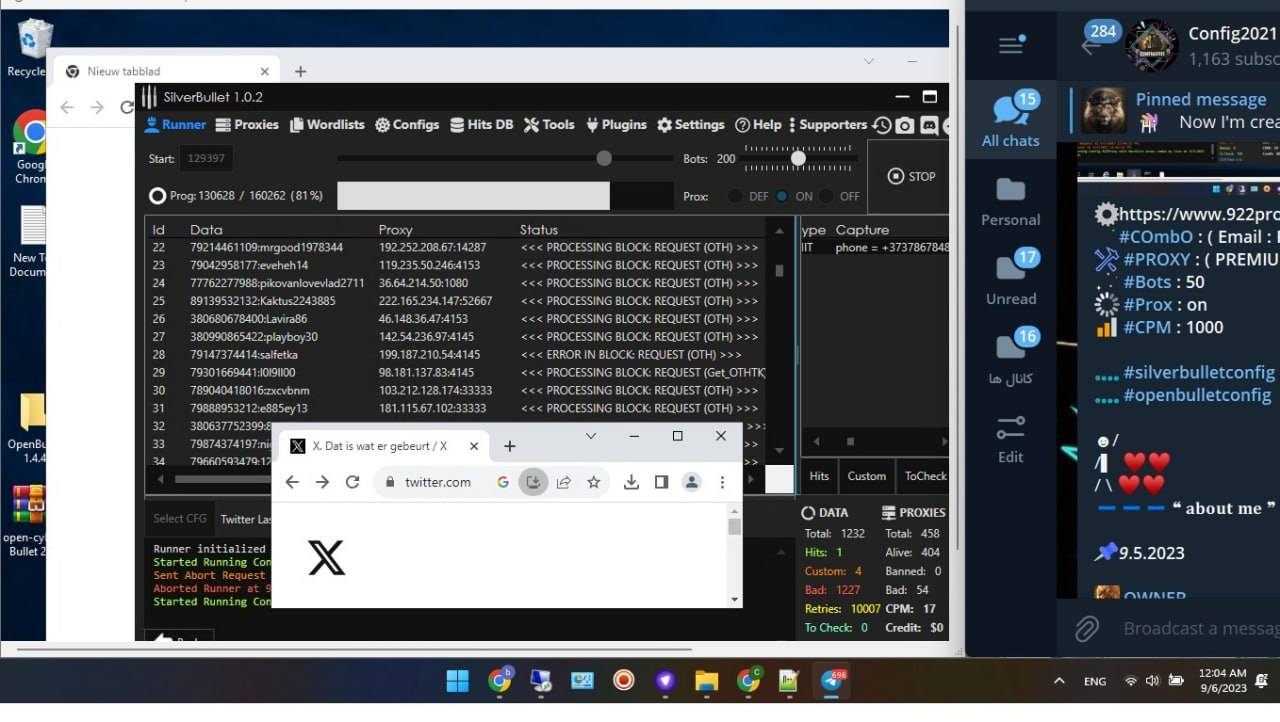Screen dimensions: 1280x722
Task: Open the Chrome three-dot menu
Action: pos(722,482)
